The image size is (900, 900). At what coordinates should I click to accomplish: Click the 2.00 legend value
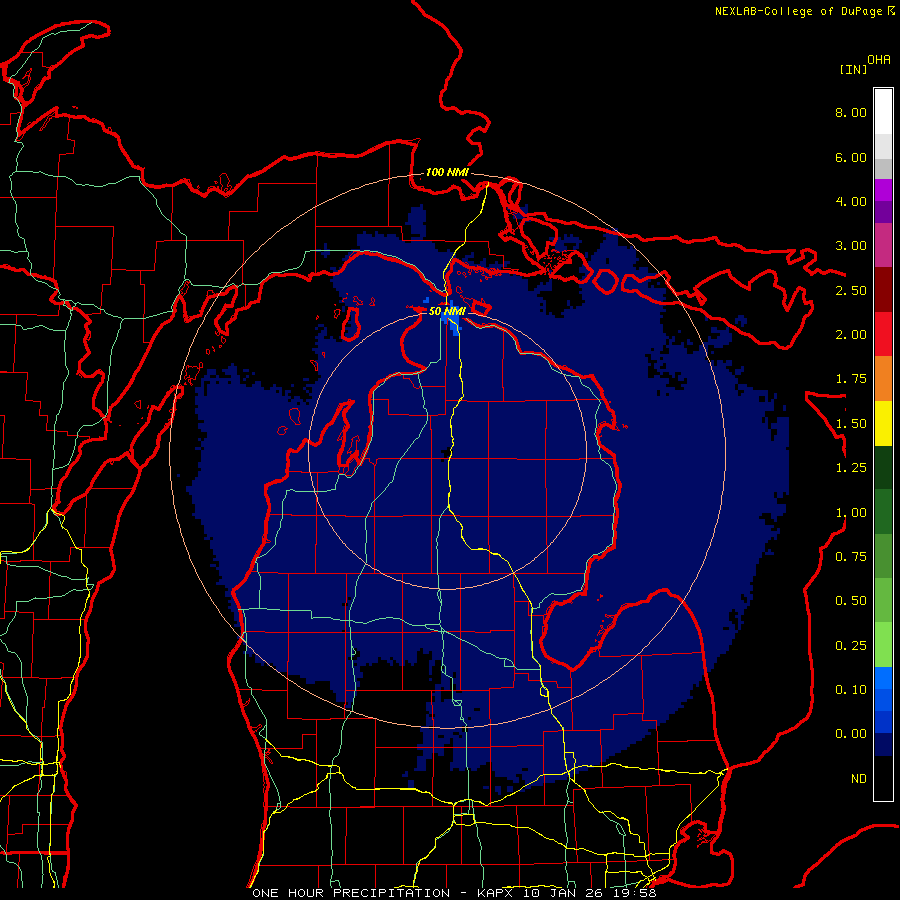click(851, 335)
